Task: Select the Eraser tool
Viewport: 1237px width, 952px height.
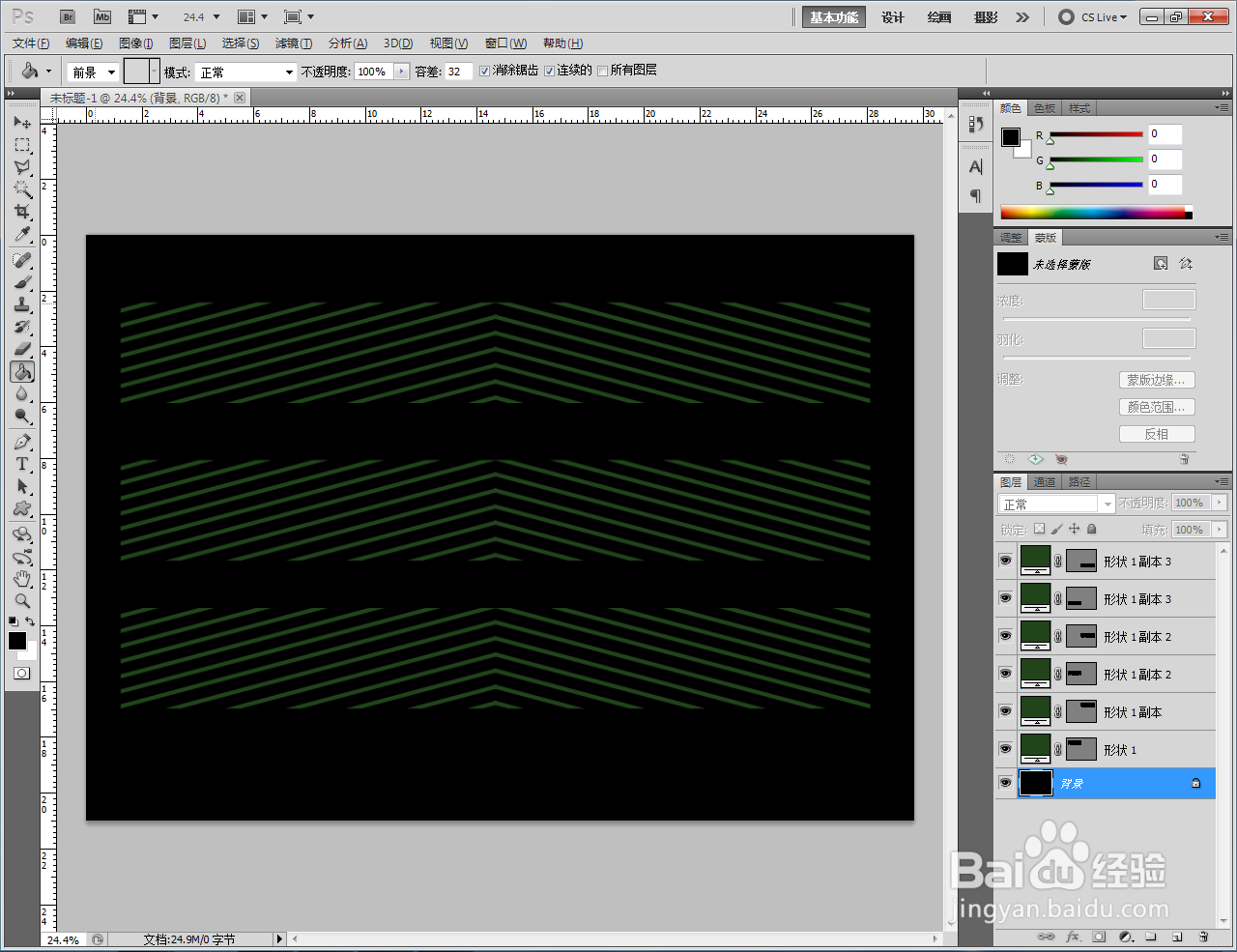Action: (22, 349)
